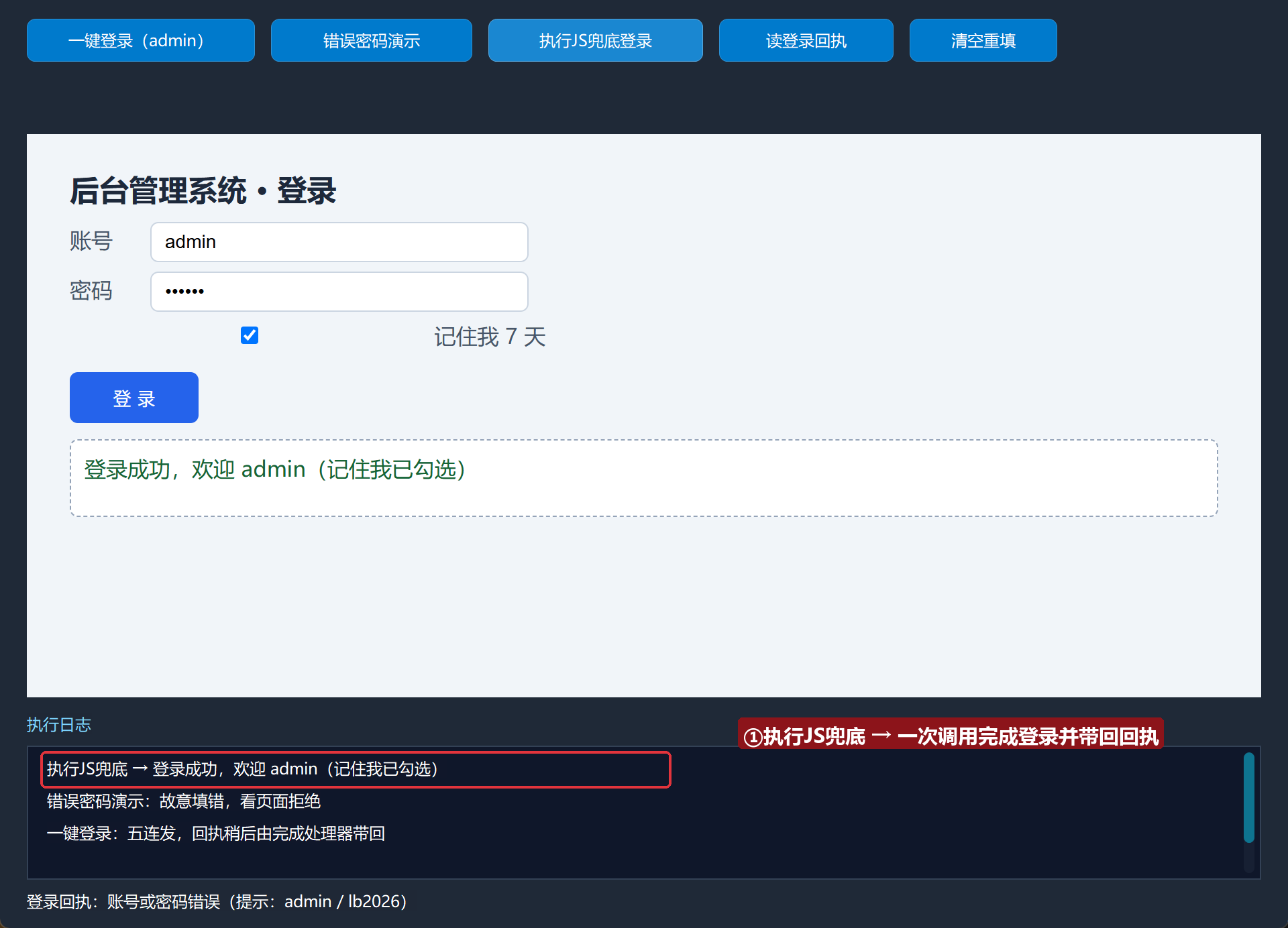Select the 错误密码演示 log entry
This screenshot has height=928, width=1288.
(x=184, y=801)
